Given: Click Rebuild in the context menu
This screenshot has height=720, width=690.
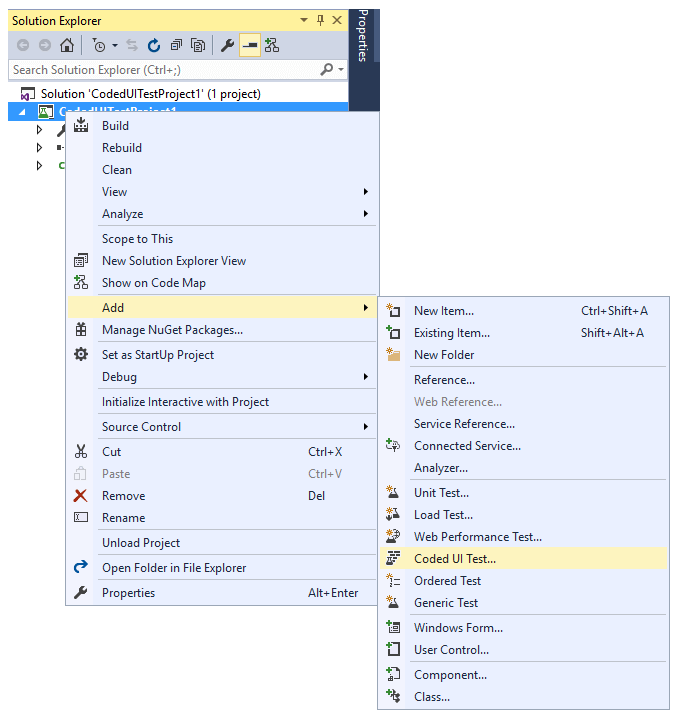Looking at the screenshot, I should pyautogui.click(x=122, y=148).
